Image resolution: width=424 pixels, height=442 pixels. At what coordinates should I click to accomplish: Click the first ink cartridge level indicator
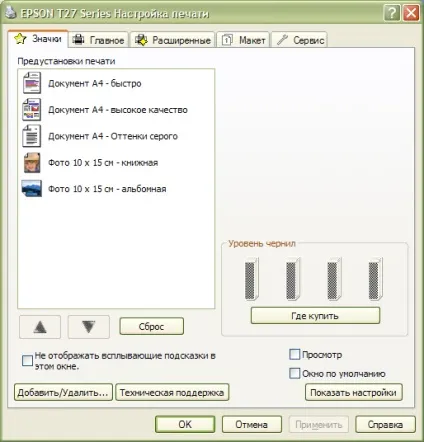(x=251, y=279)
